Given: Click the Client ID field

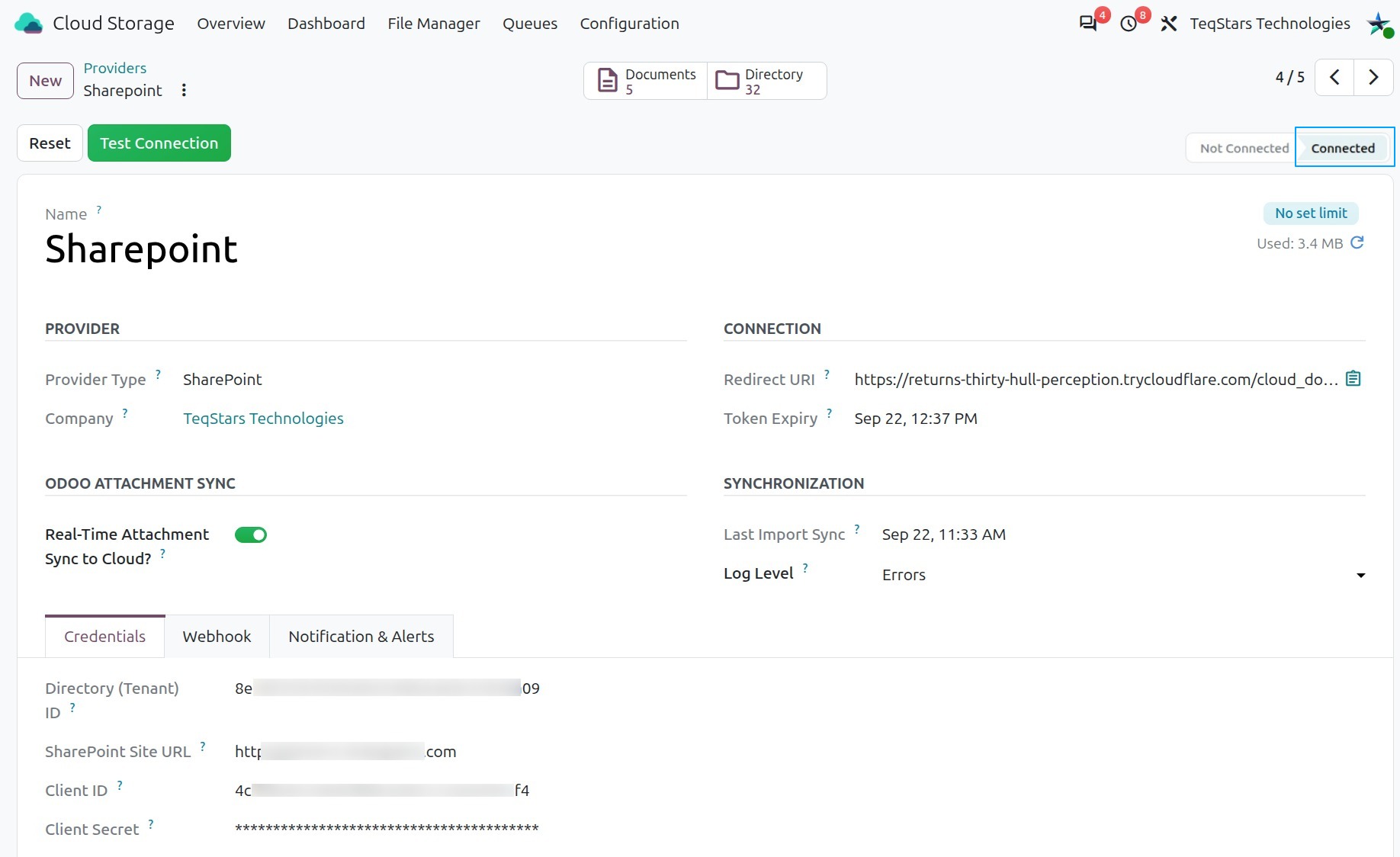Looking at the screenshot, I should point(382,791).
